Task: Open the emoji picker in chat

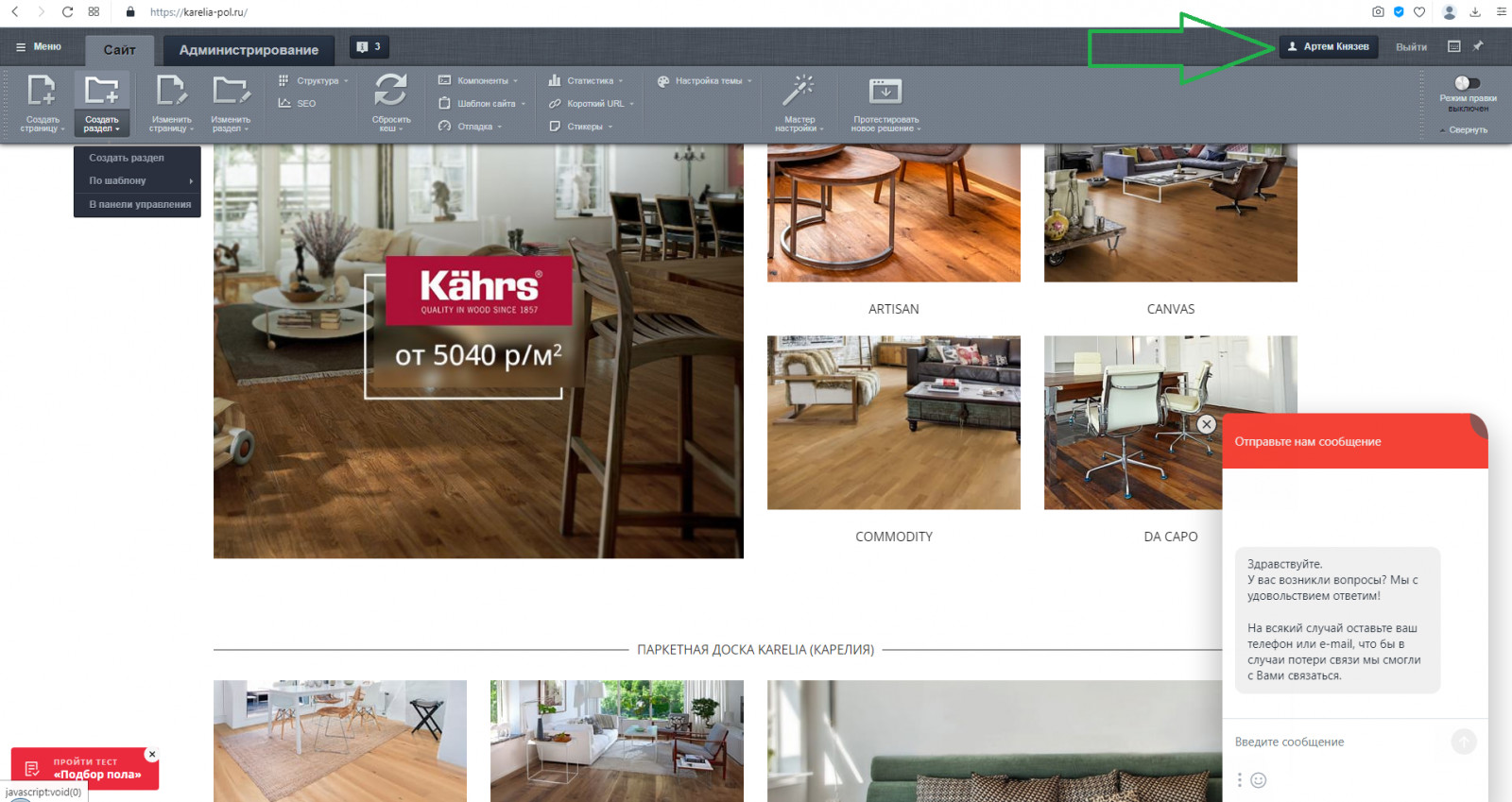Action: coord(1259,780)
